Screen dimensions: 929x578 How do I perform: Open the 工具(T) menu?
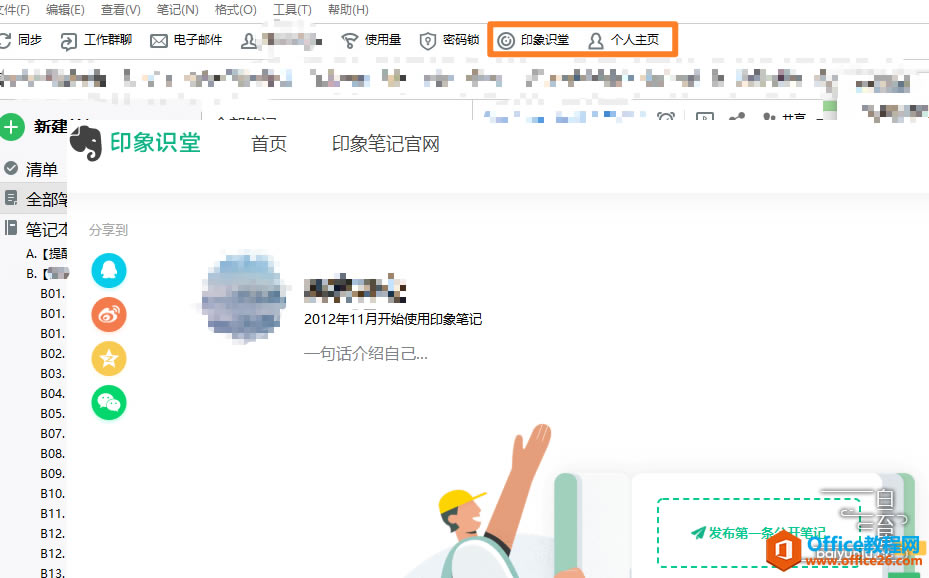coord(292,10)
